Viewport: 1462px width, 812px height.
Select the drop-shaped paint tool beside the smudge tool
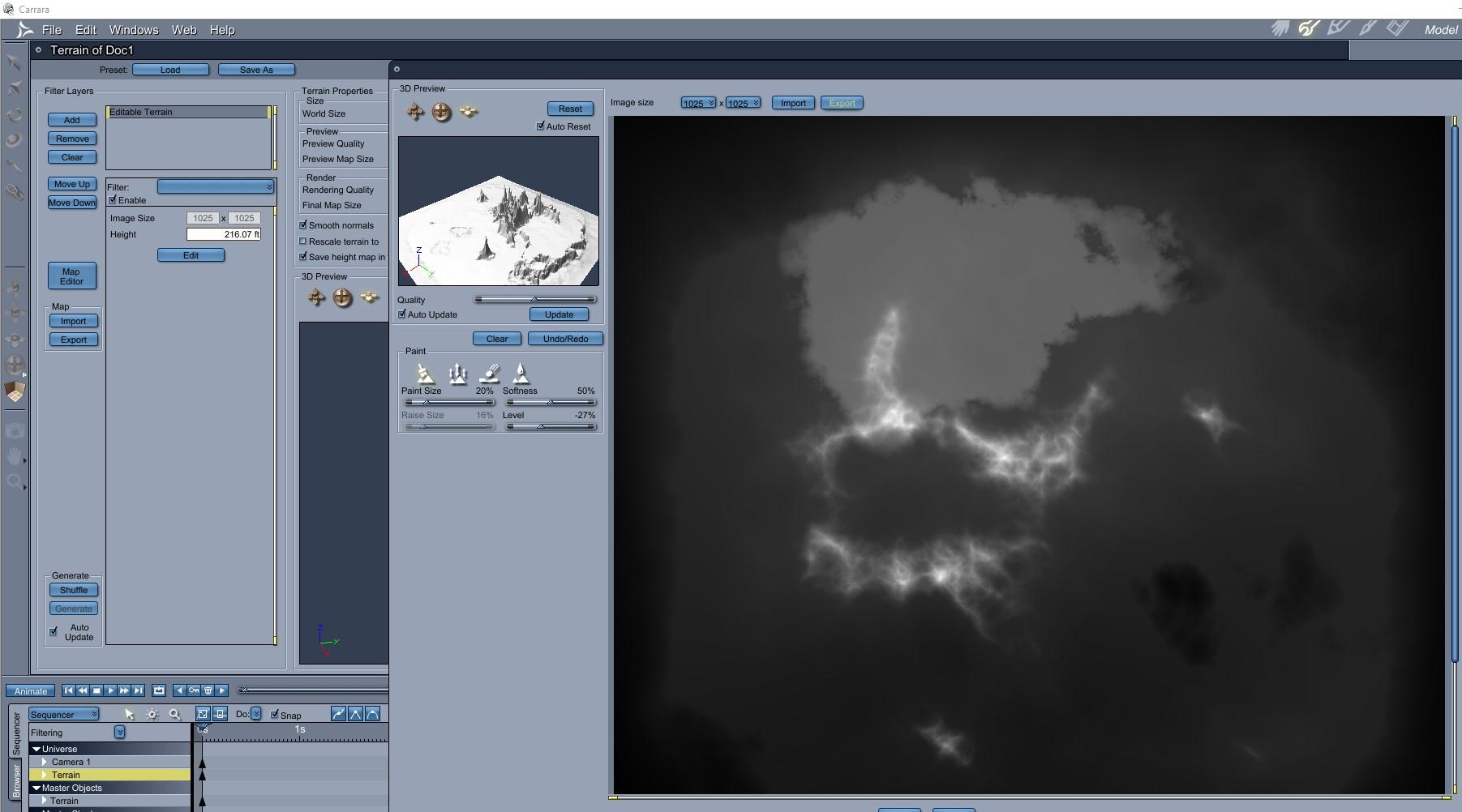521,373
